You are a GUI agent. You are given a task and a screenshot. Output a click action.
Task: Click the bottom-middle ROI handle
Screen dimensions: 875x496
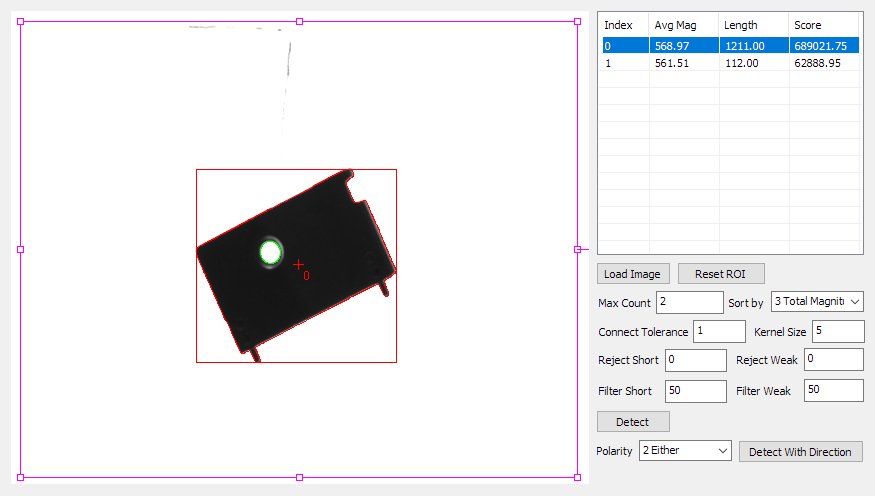coord(300,478)
